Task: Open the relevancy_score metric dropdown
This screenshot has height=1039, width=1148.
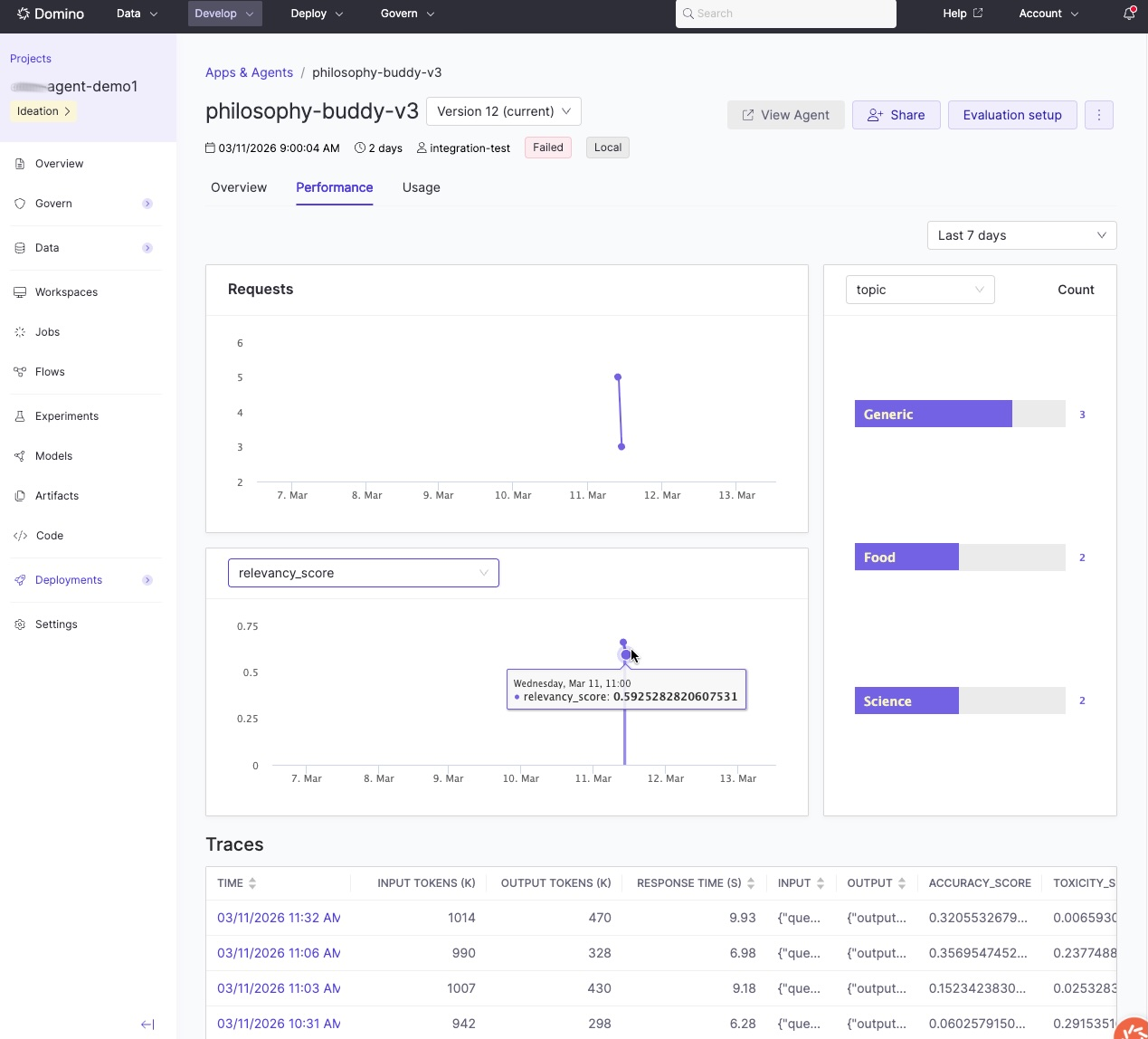Action: pos(363,573)
